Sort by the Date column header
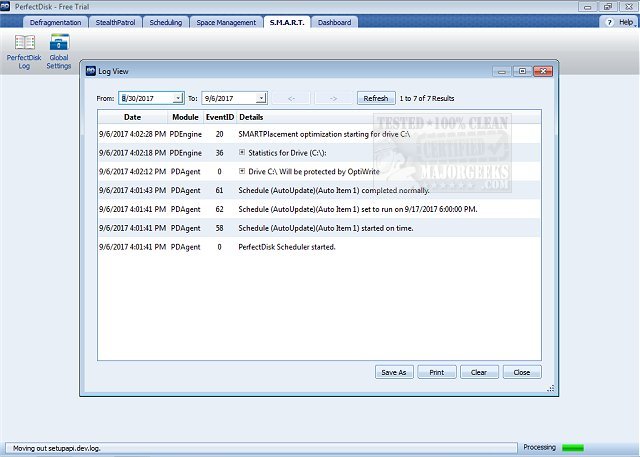The width and height of the screenshot is (640, 457). (x=133, y=117)
